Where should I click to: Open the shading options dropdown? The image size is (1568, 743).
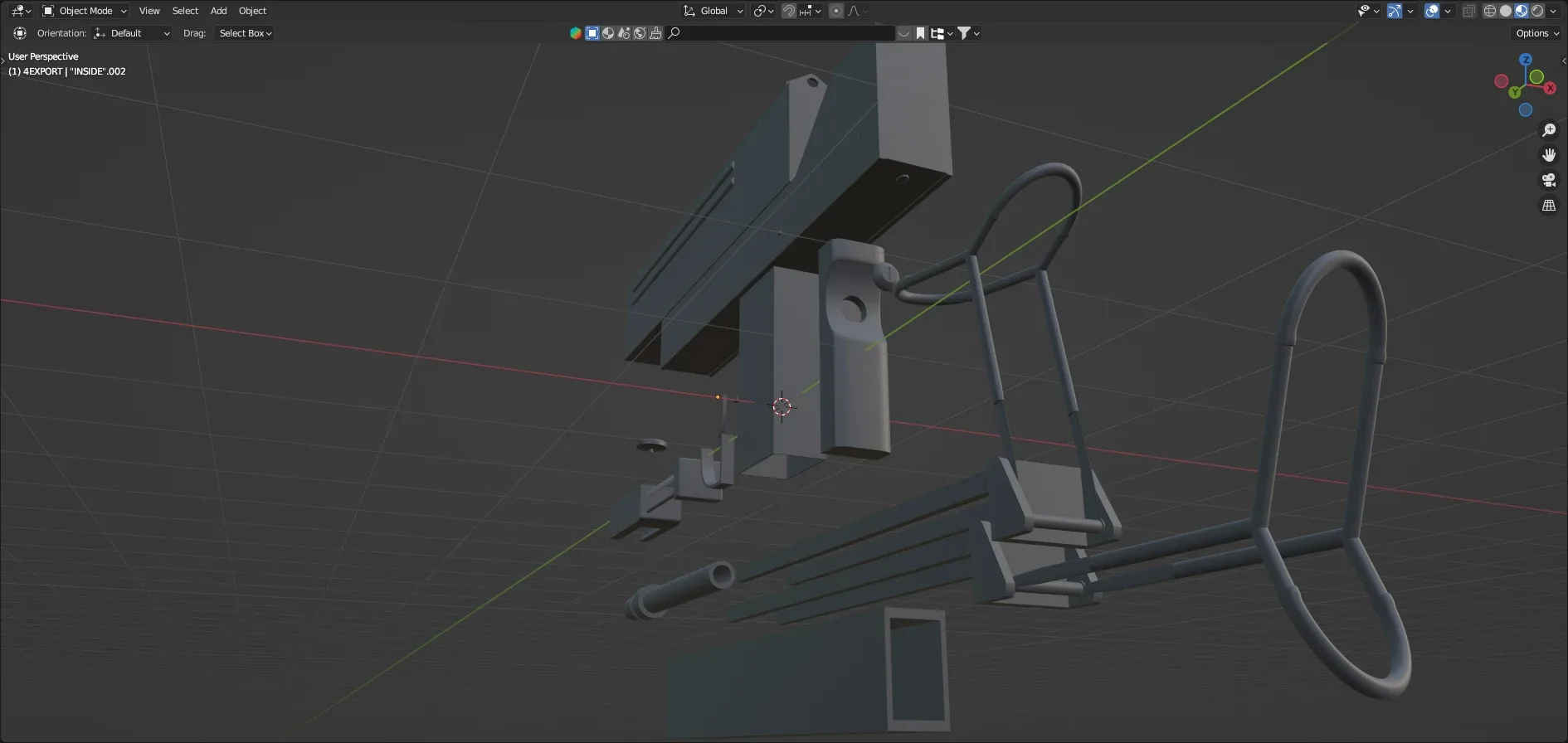1553,11
